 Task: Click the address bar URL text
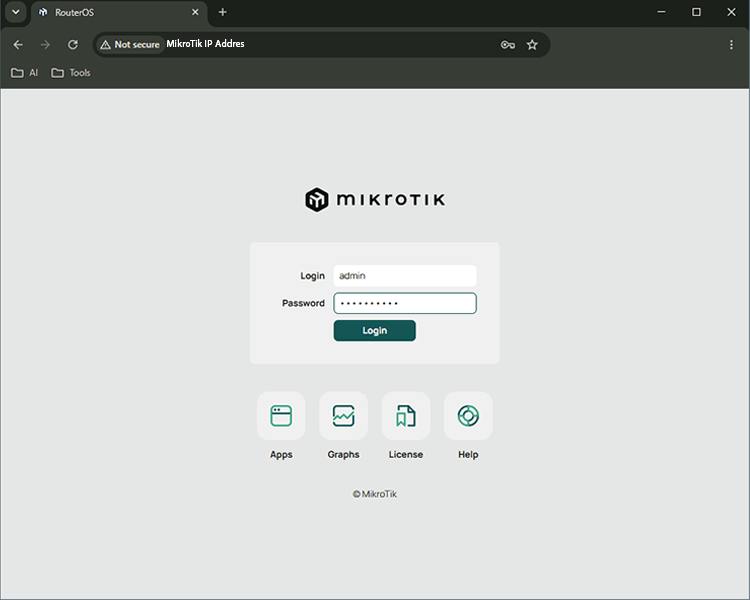click(x=205, y=44)
